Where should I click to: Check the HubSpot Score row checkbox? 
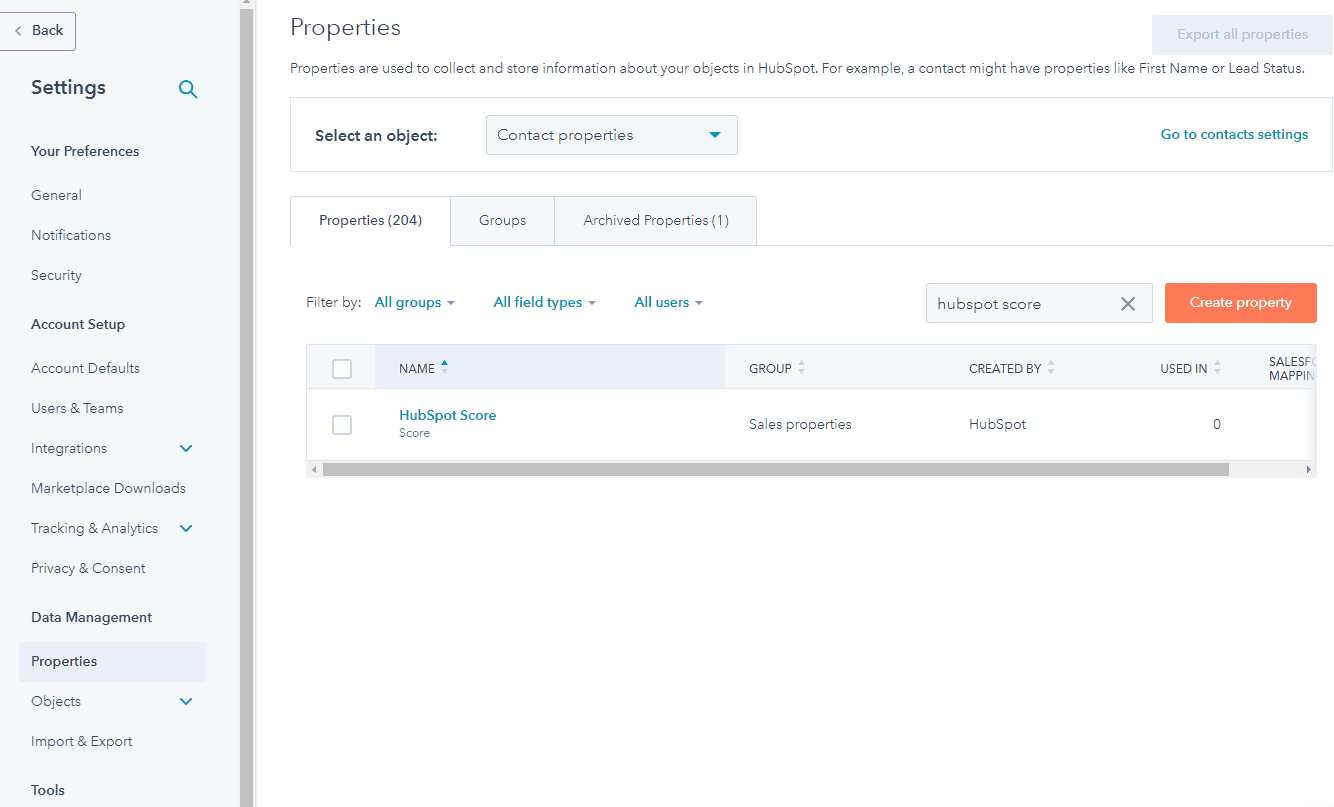pos(341,424)
